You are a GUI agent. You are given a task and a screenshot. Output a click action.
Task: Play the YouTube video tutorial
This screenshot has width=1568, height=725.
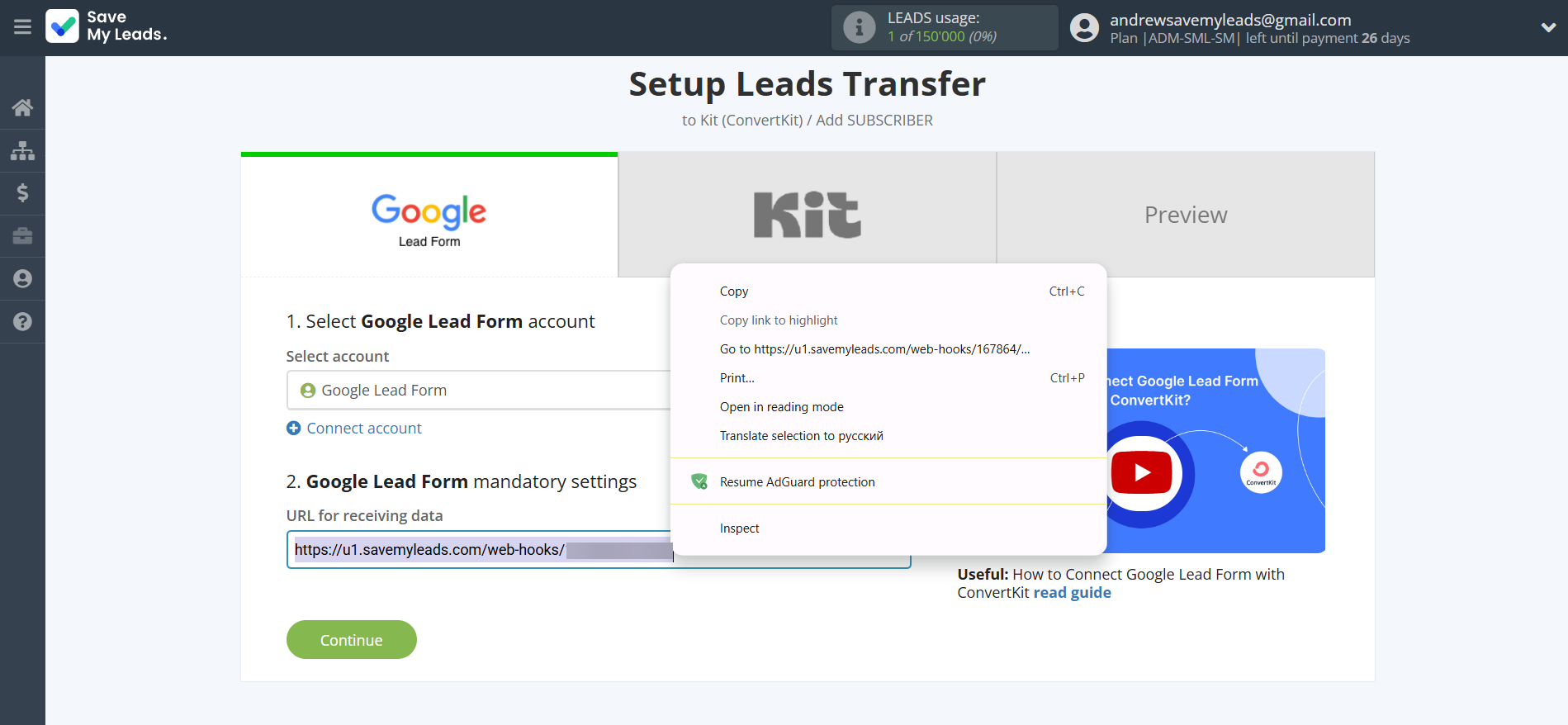tap(1141, 472)
